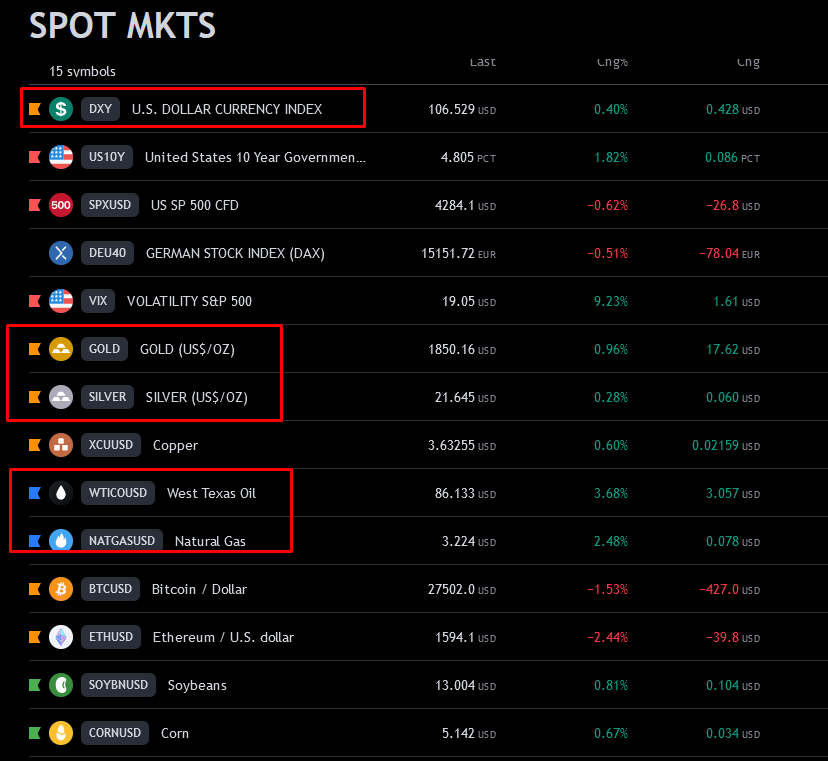Click the oil drop WTICOUSD icon

[61, 493]
